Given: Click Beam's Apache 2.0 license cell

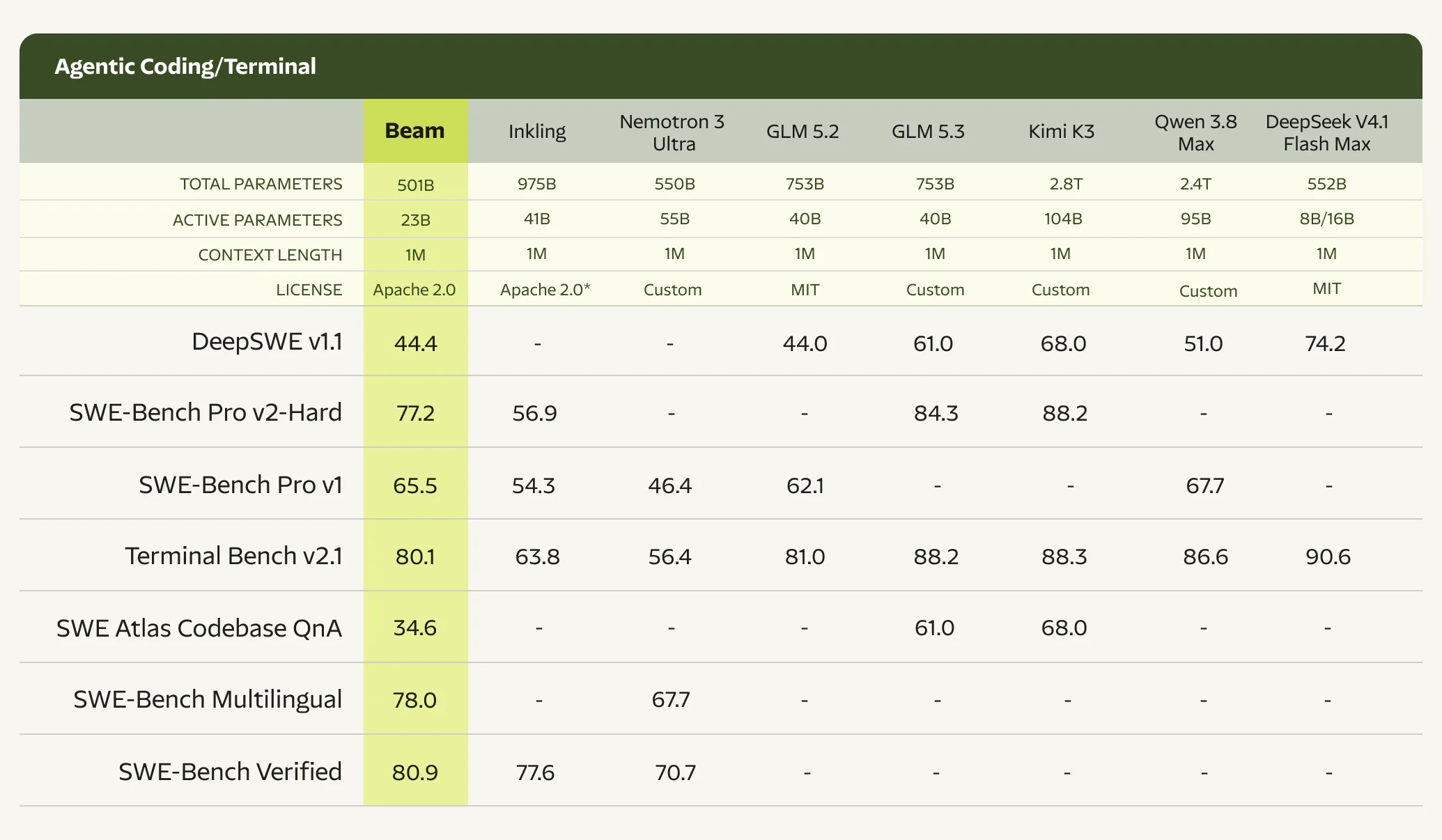Looking at the screenshot, I should pos(414,290).
